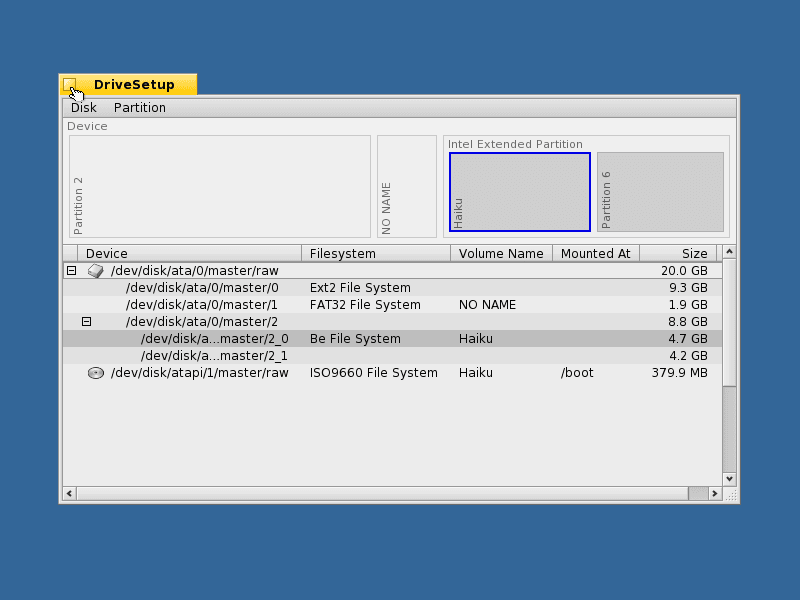Image resolution: width=800 pixels, height=600 pixels.
Task: Click the 4.2 GB size value
Action: tap(688, 356)
